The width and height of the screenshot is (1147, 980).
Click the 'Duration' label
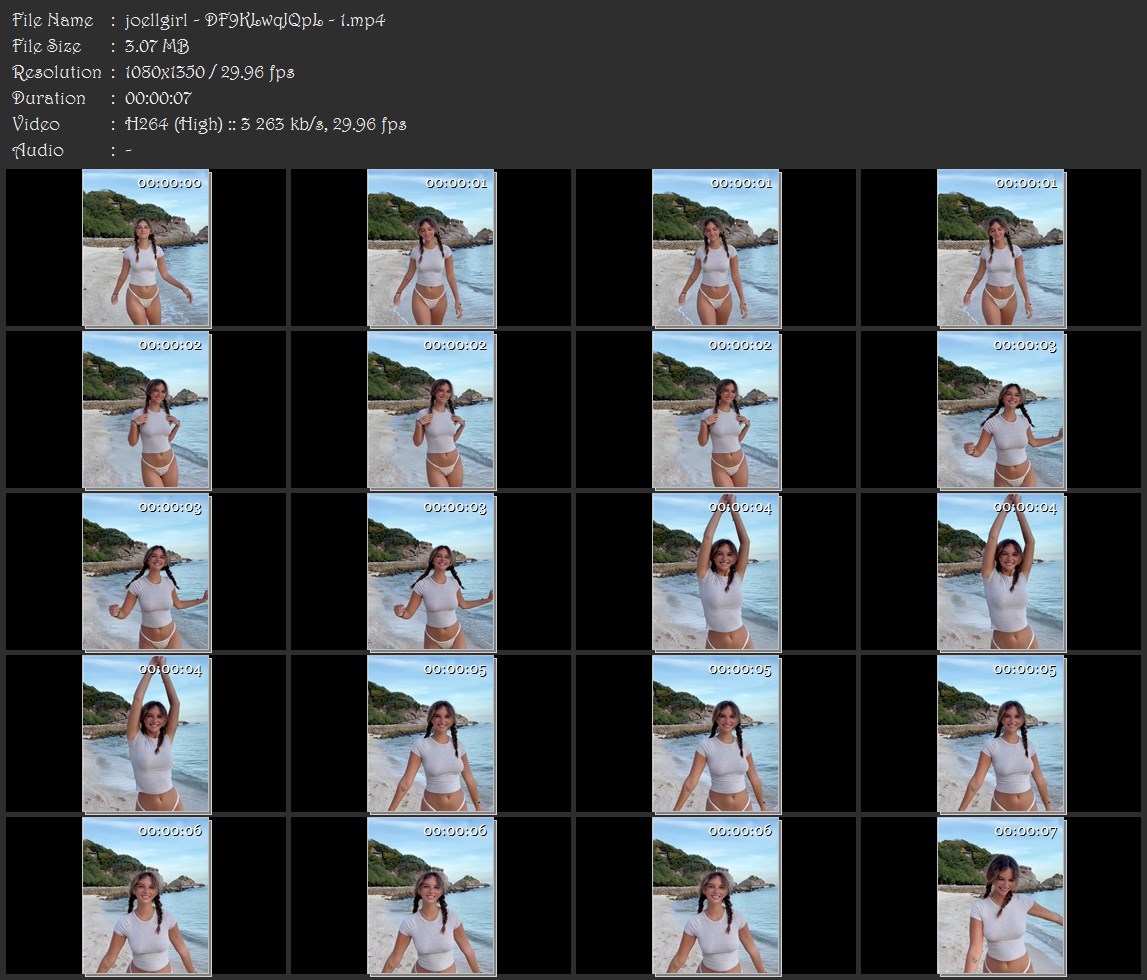pyautogui.click(x=49, y=98)
